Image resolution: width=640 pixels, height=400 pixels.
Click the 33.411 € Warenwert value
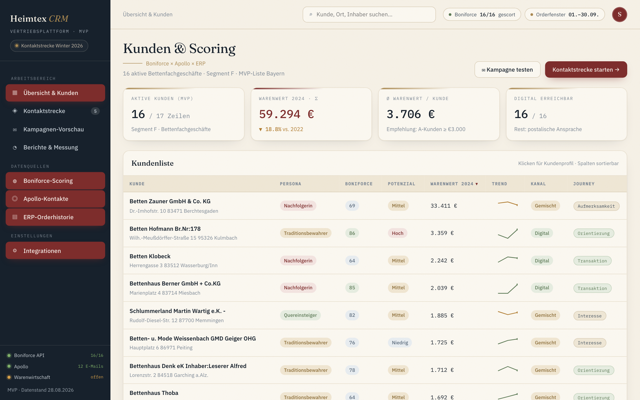443,206
